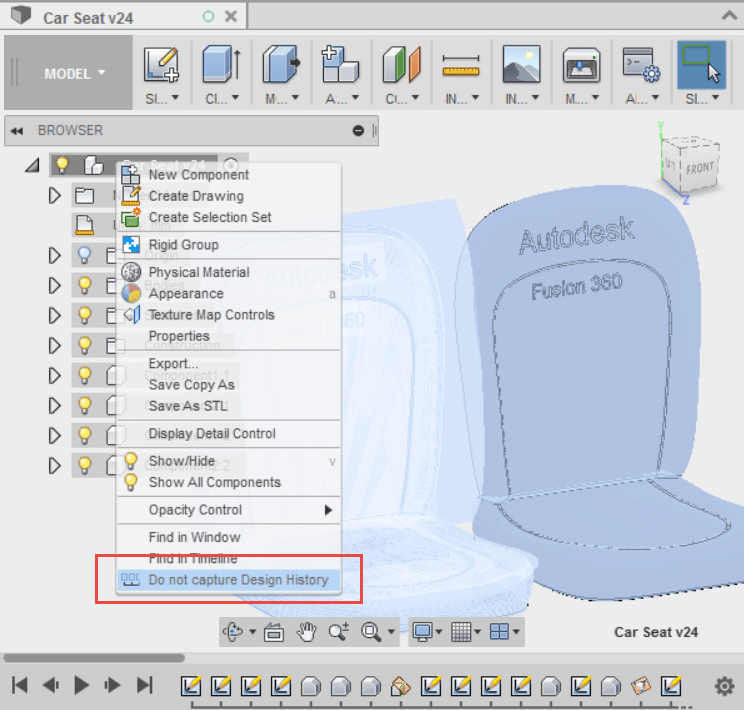
Task: Click the Create extrude icon
Action: (221, 64)
